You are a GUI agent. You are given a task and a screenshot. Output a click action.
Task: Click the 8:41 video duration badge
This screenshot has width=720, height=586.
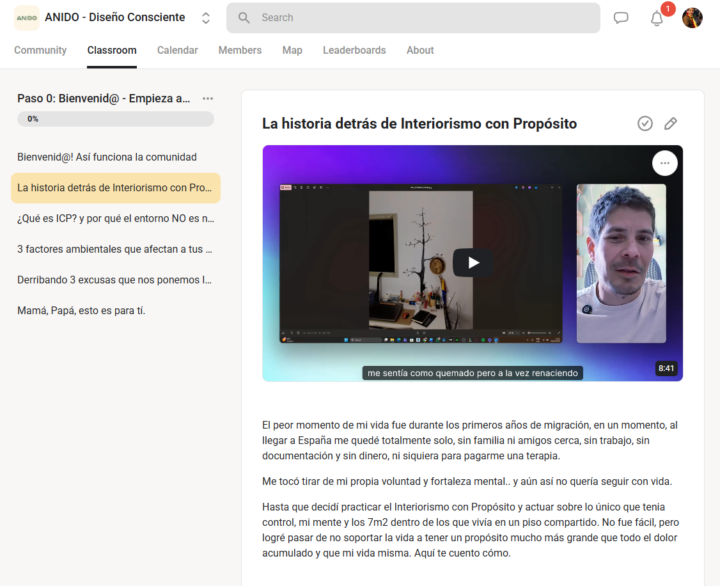coord(666,368)
